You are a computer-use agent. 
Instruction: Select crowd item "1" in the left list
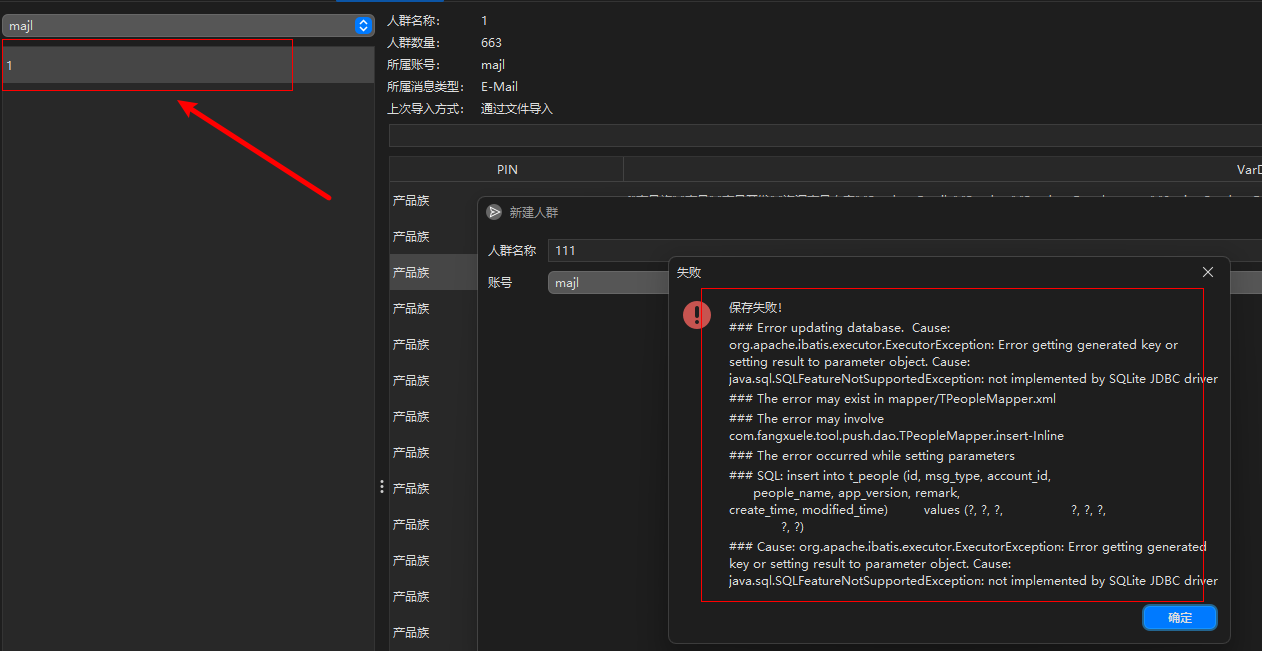point(188,65)
